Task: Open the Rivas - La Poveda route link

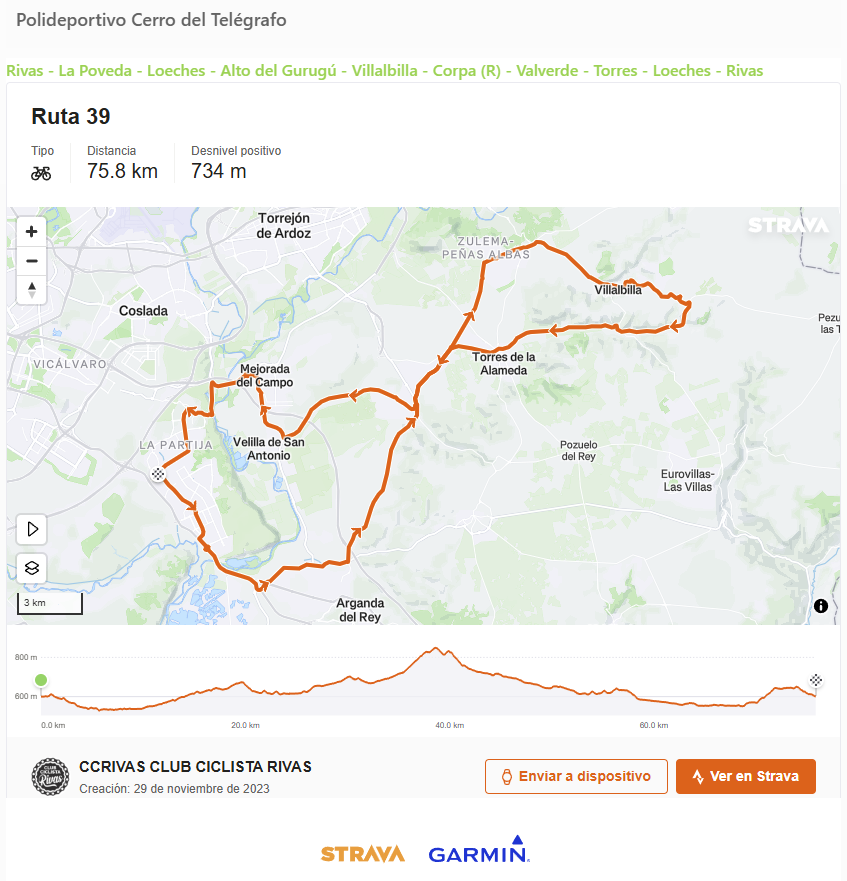Action: (x=384, y=71)
